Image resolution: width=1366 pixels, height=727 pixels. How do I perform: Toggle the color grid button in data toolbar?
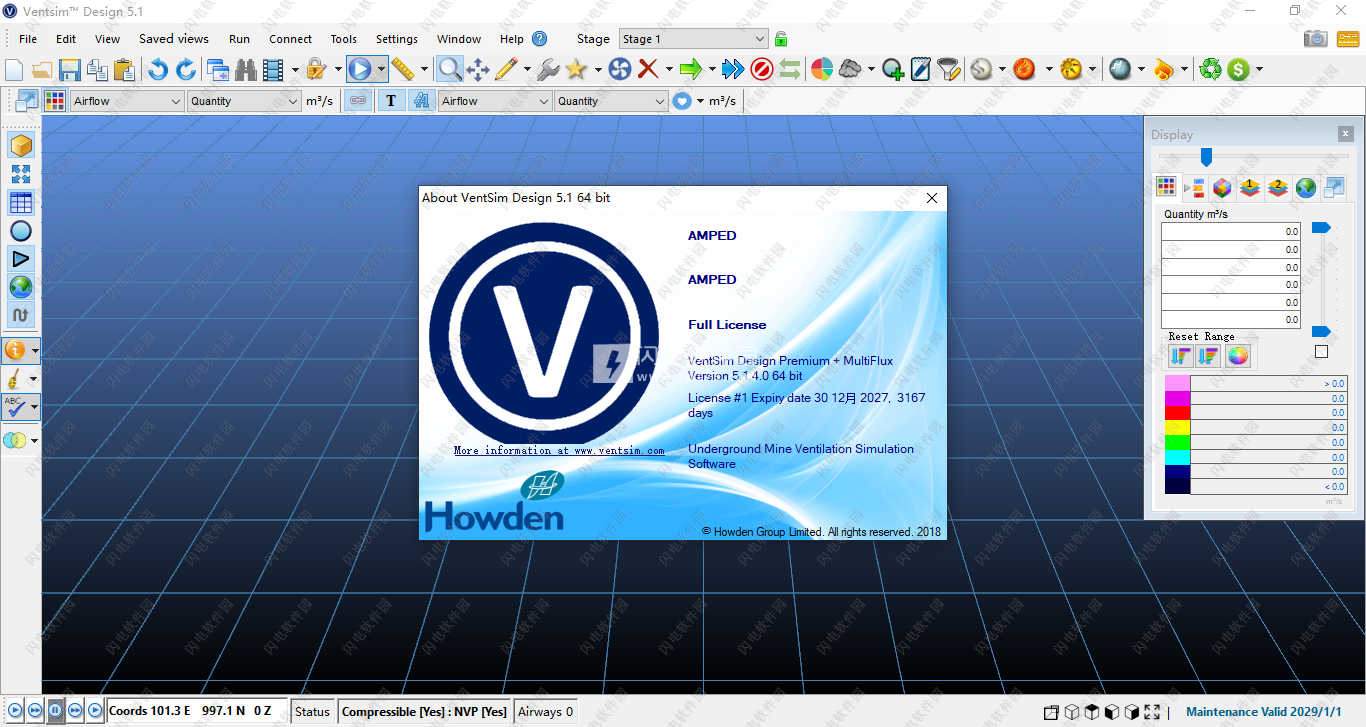click(x=55, y=101)
